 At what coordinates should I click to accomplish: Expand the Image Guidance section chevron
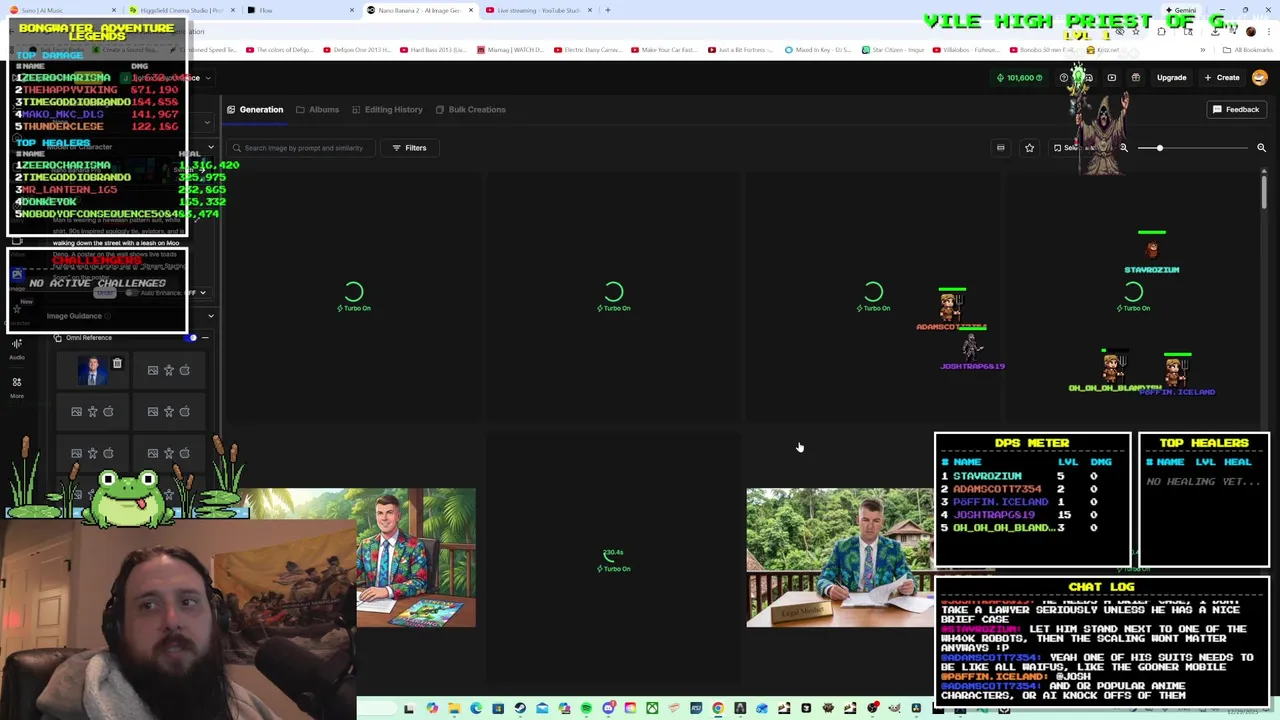(210, 316)
